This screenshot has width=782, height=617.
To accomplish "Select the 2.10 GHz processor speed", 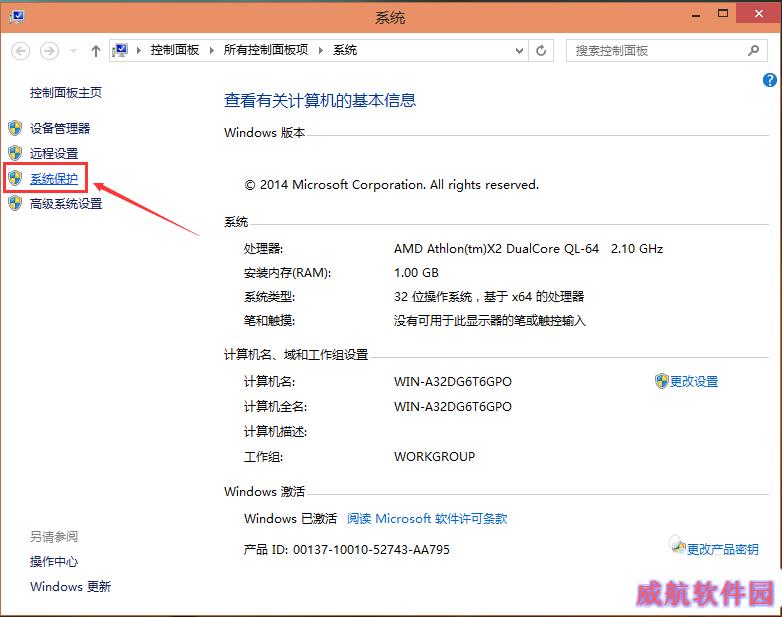I will pos(637,248).
